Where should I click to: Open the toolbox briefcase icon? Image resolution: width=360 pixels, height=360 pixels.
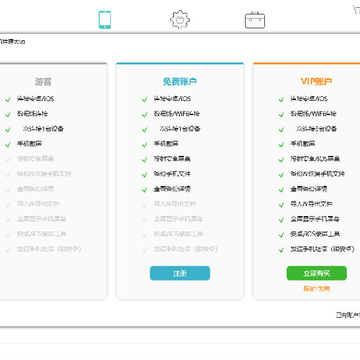[x=255, y=20]
